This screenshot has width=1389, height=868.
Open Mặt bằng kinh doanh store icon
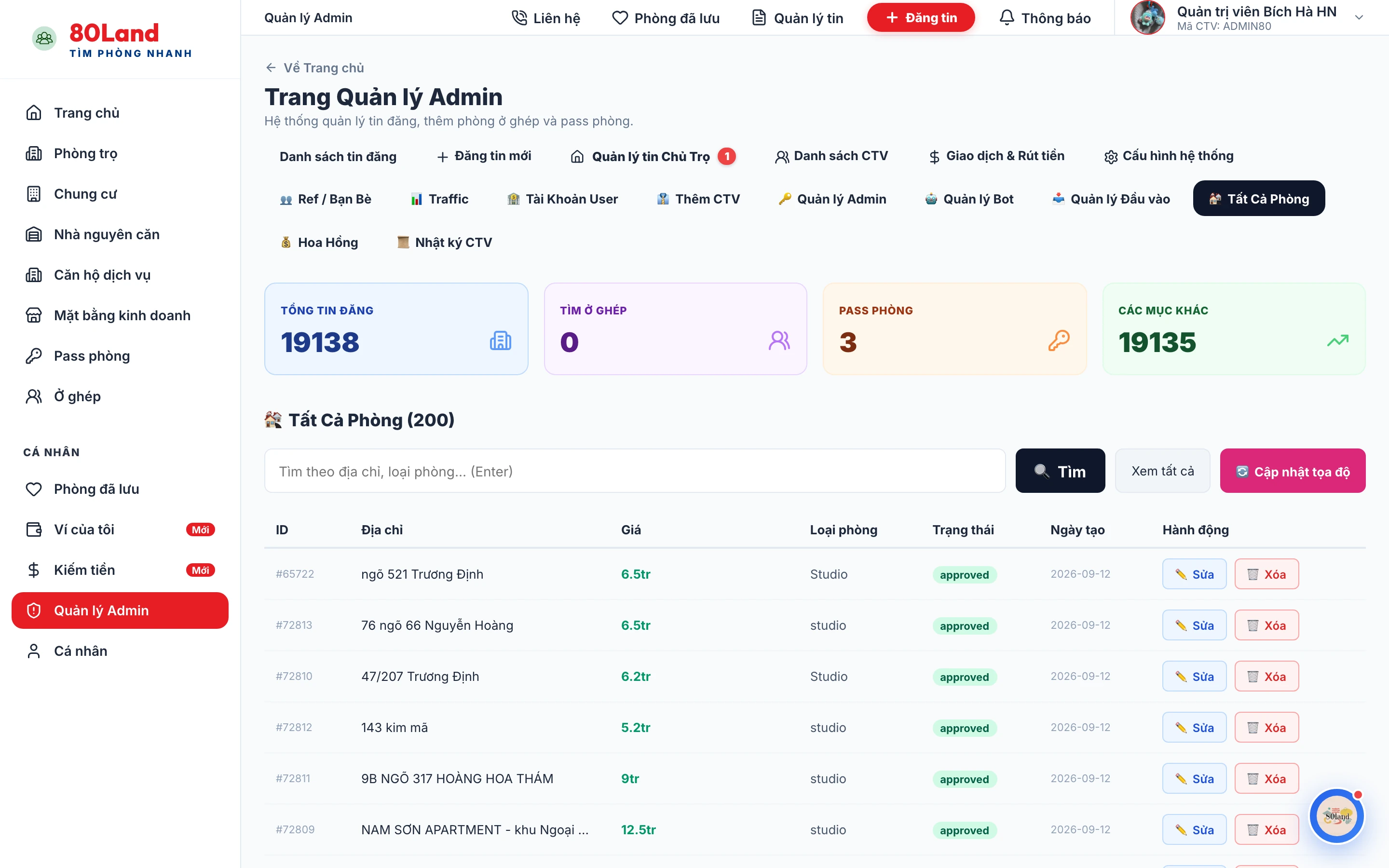(34, 315)
